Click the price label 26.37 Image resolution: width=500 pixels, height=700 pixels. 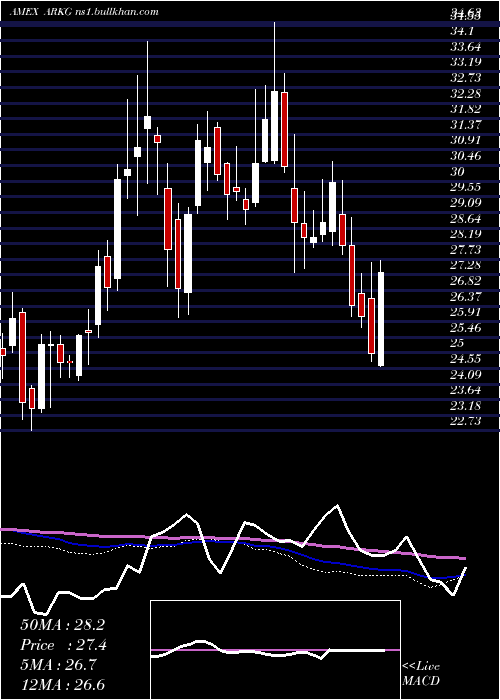coord(467,296)
